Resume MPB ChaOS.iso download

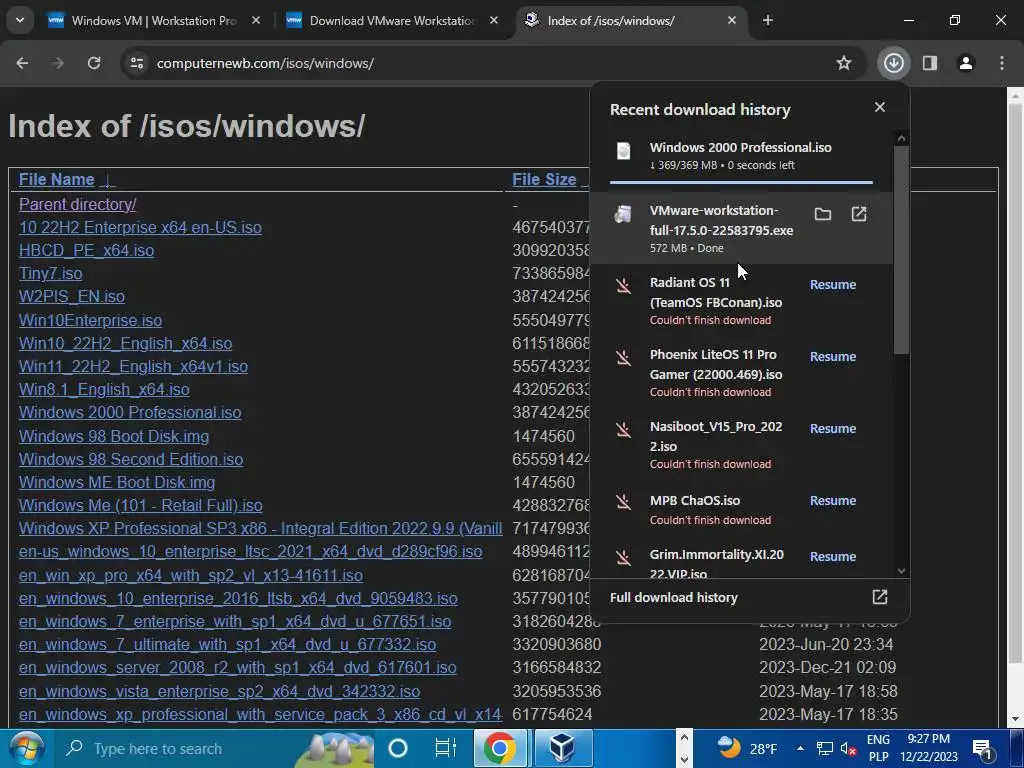pos(833,500)
